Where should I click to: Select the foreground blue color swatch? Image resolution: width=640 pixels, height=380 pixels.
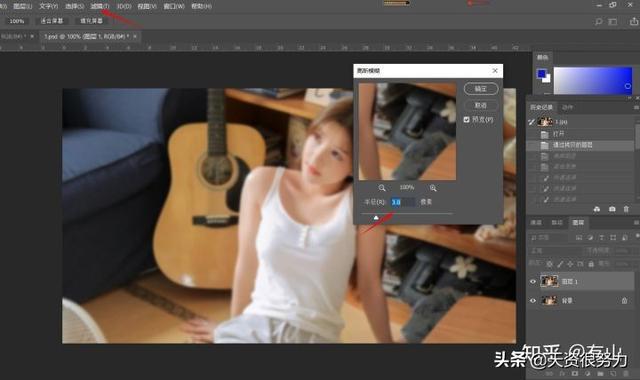tap(542, 73)
